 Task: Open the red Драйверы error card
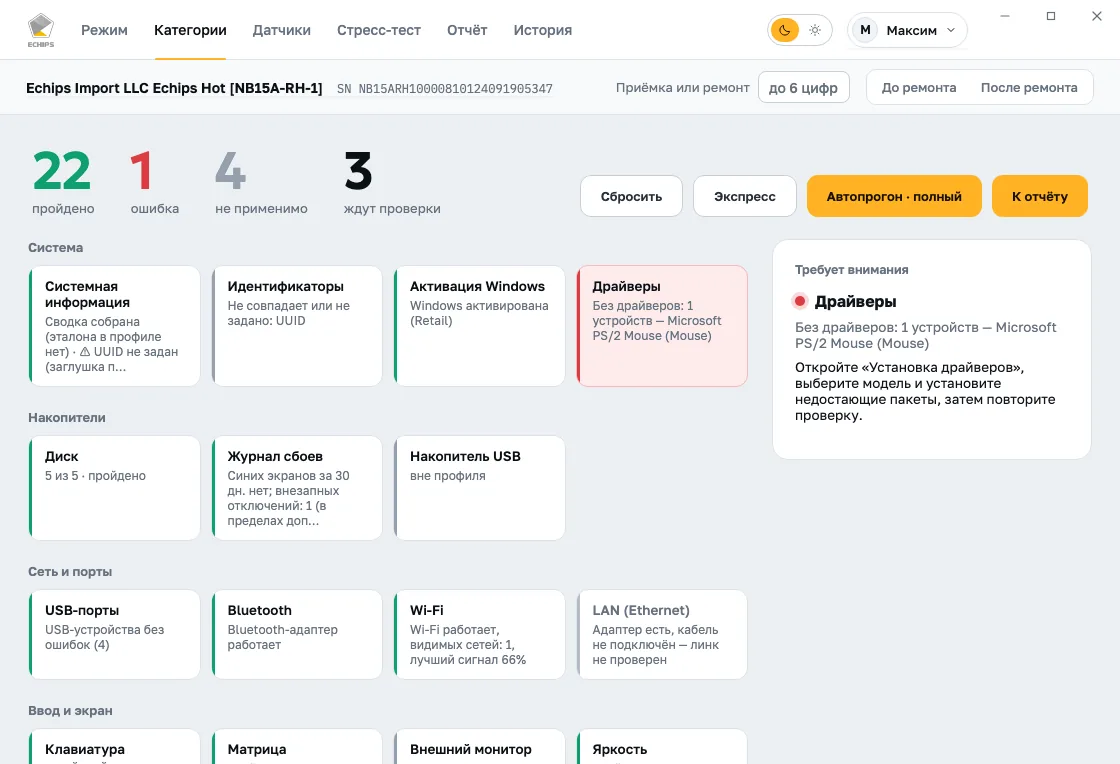[662, 326]
